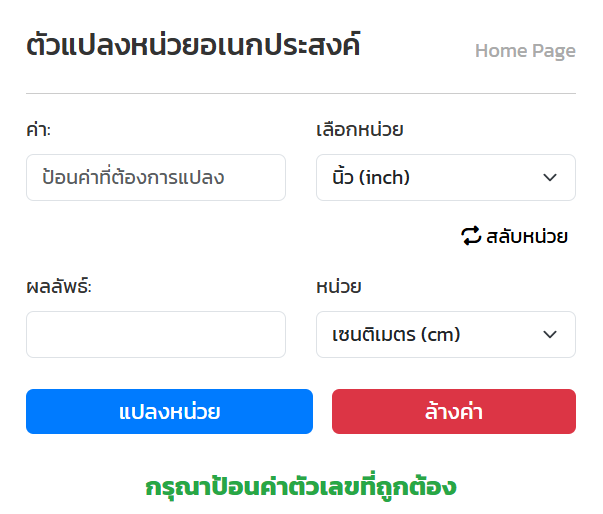
Task: Open the Home Page link
Action: tap(525, 51)
